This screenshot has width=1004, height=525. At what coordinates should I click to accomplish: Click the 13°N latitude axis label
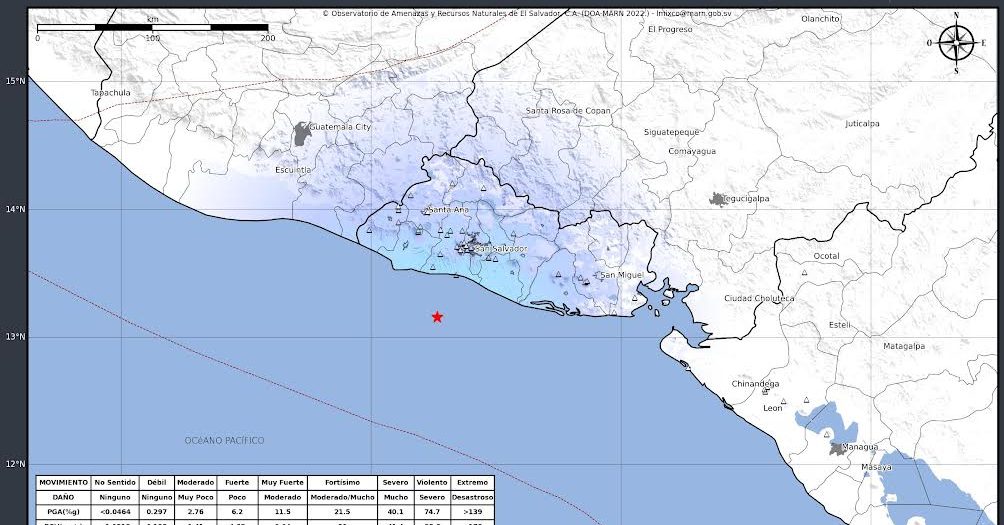(x=14, y=337)
